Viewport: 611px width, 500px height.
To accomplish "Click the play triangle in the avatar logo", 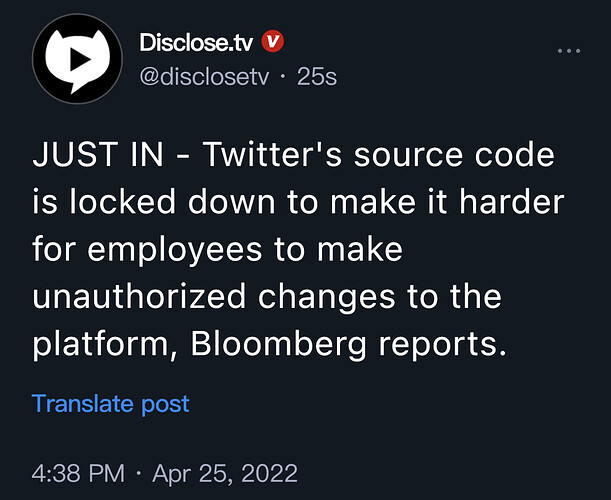I will (80, 60).
